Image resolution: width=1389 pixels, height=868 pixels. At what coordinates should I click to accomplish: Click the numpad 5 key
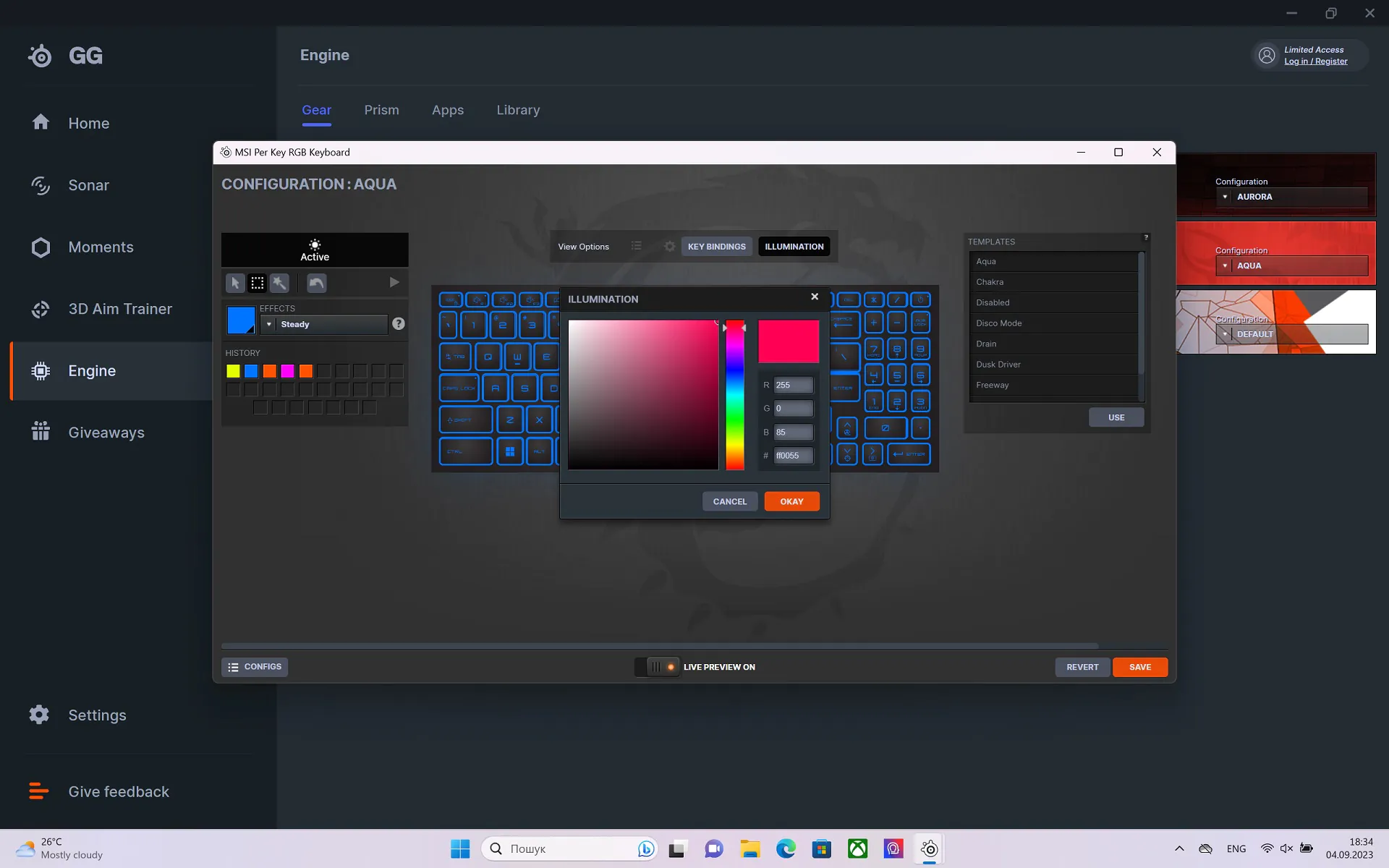[897, 375]
